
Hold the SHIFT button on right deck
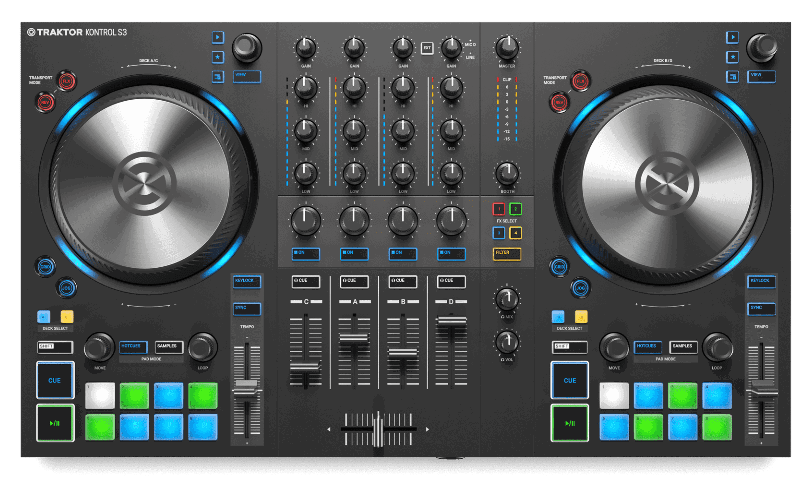pos(569,347)
